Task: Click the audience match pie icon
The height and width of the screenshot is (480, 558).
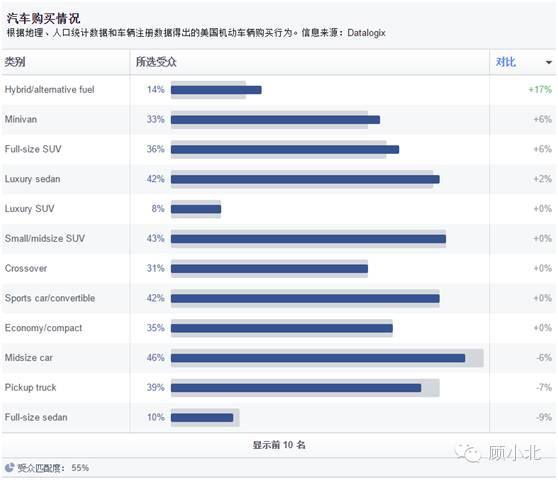Action: (x=10, y=468)
